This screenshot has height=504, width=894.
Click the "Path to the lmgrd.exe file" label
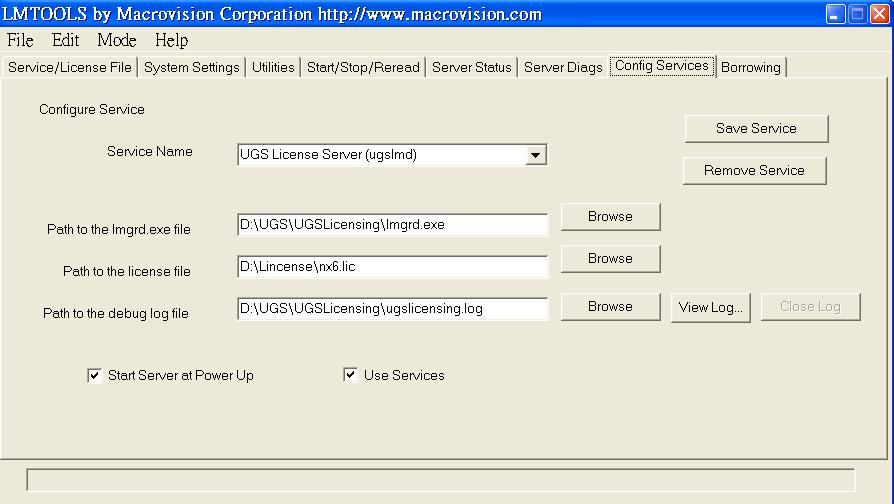(119, 229)
